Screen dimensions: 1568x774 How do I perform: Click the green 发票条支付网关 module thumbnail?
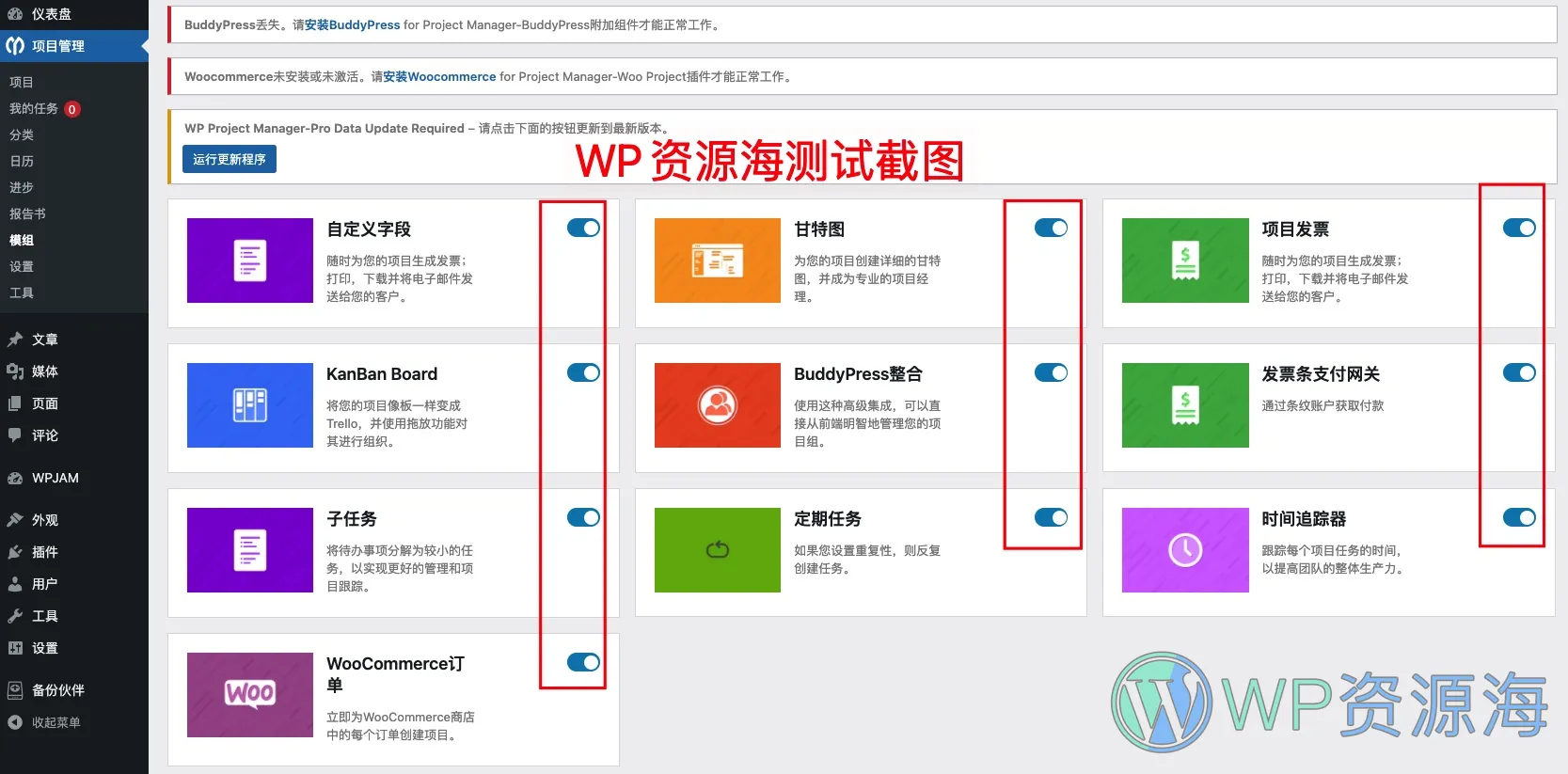(x=1185, y=405)
